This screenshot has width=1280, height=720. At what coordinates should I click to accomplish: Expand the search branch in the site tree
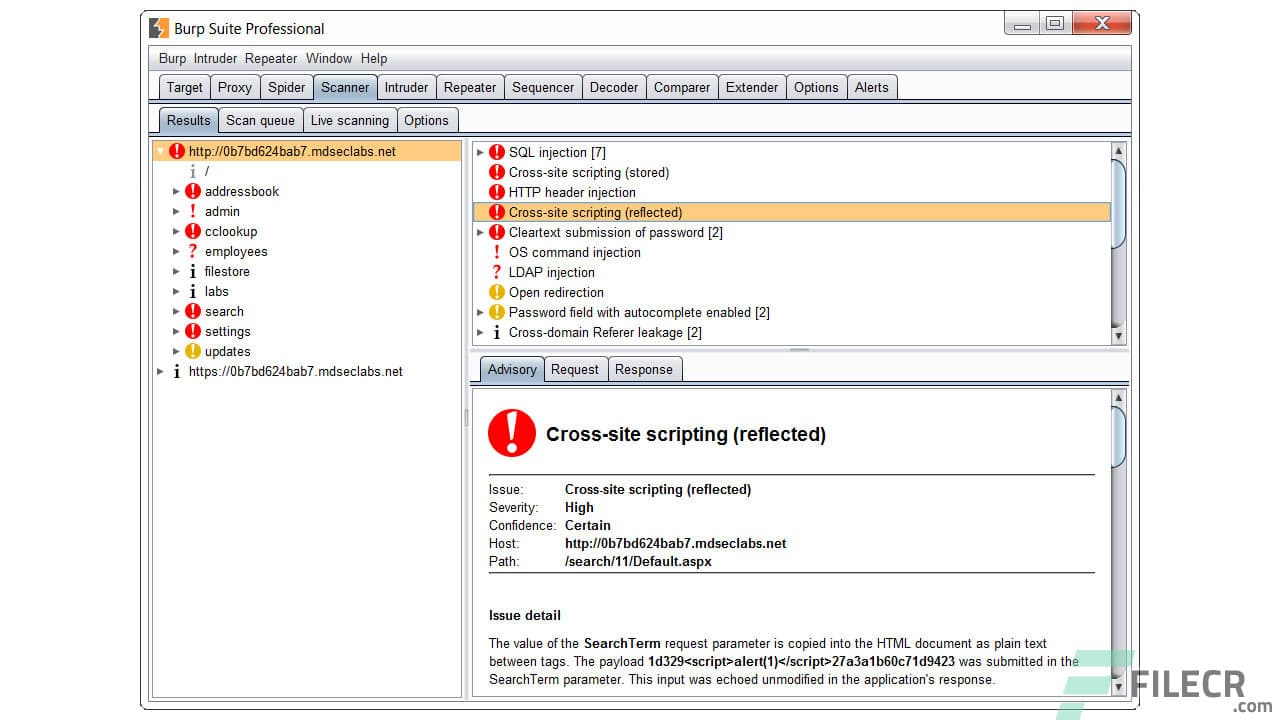click(177, 311)
